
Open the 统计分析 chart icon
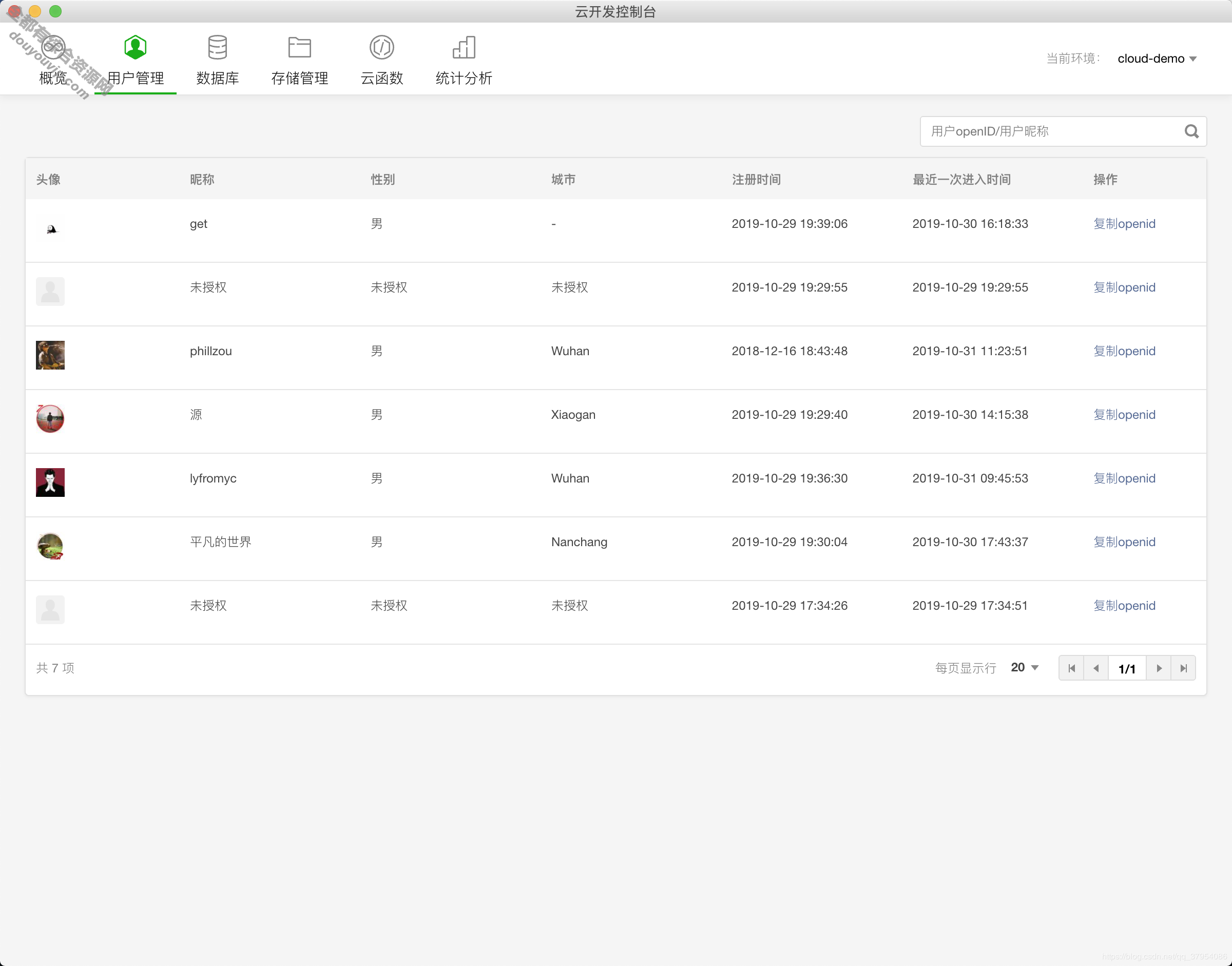(x=464, y=48)
